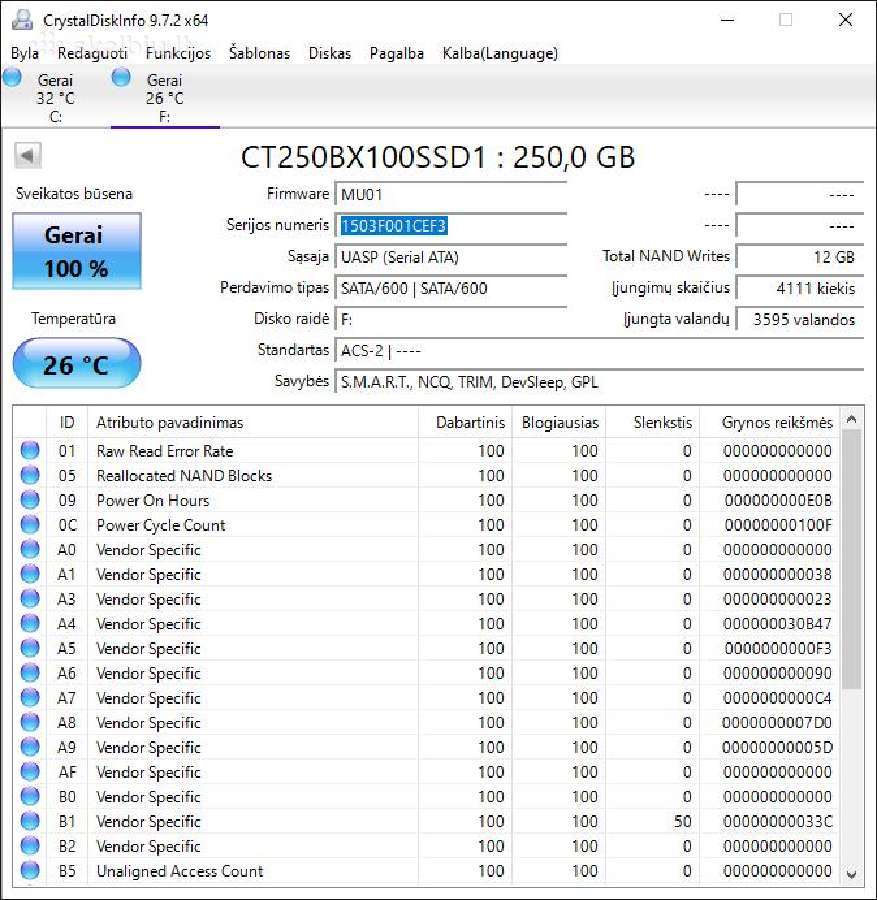Click status orb in row A0
Image resolution: width=877 pixels, height=900 pixels.
pos(30,549)
